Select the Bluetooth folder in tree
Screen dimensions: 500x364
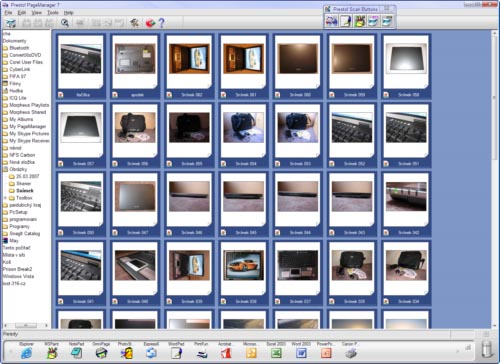pos(19,48)
